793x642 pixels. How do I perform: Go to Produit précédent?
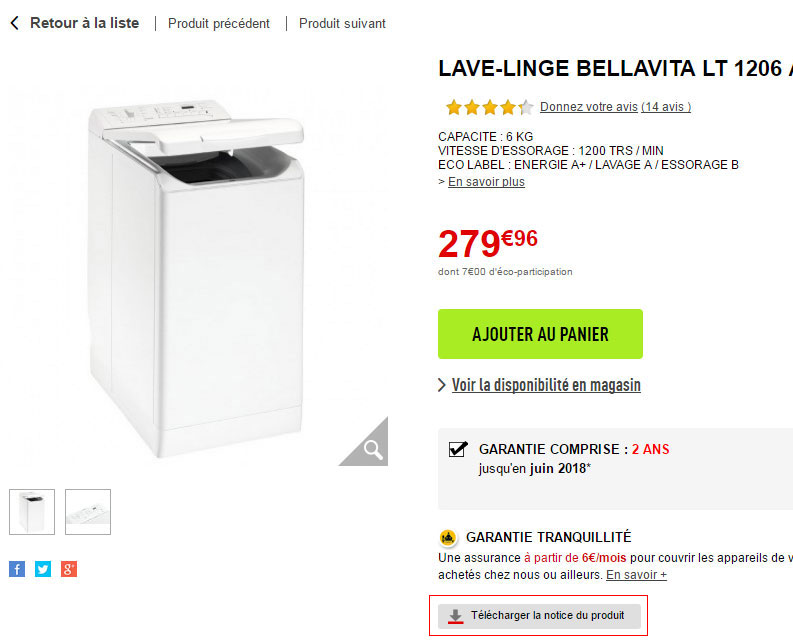point(219,24)
